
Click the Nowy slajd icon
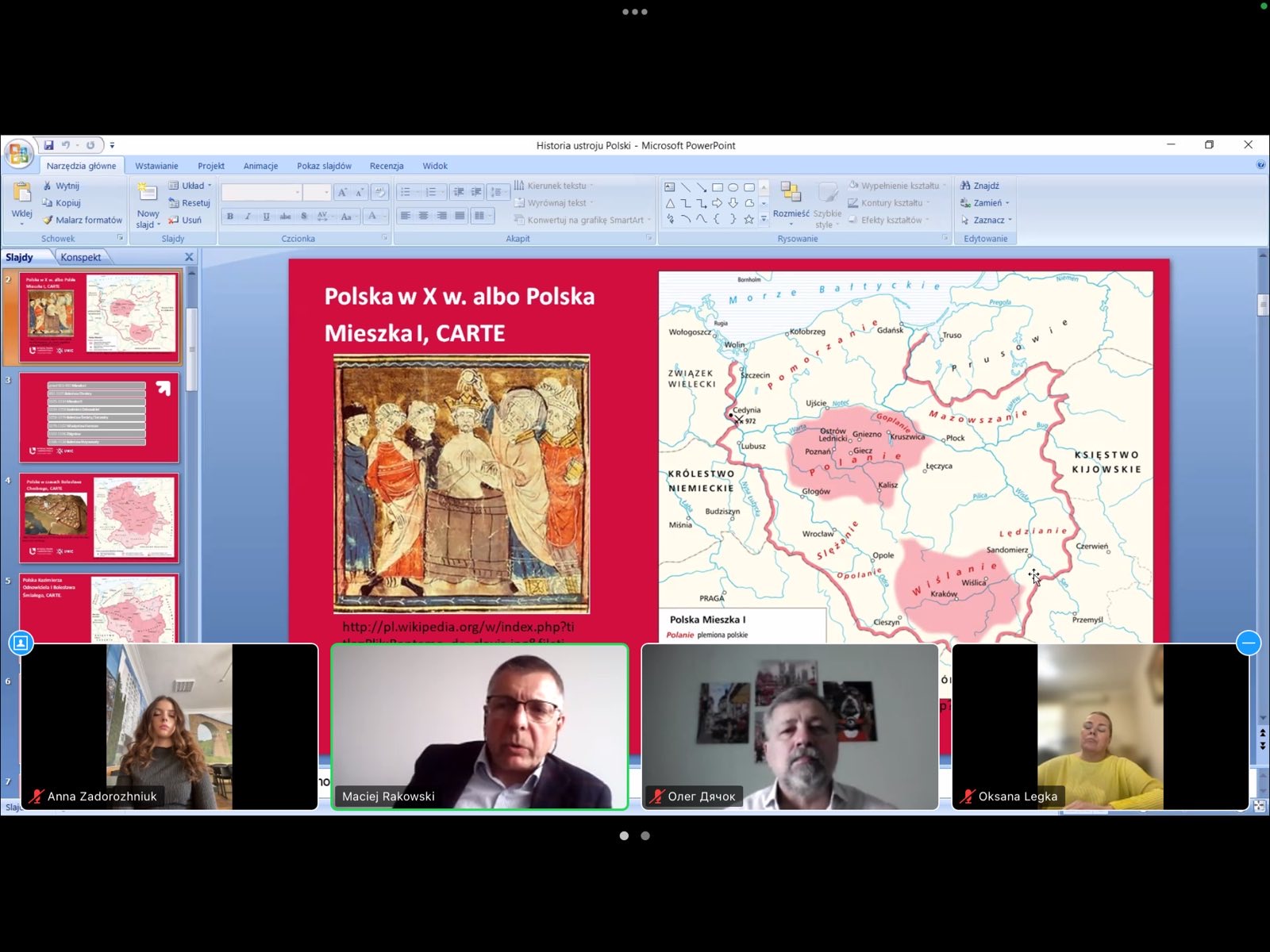coord(148,193)
